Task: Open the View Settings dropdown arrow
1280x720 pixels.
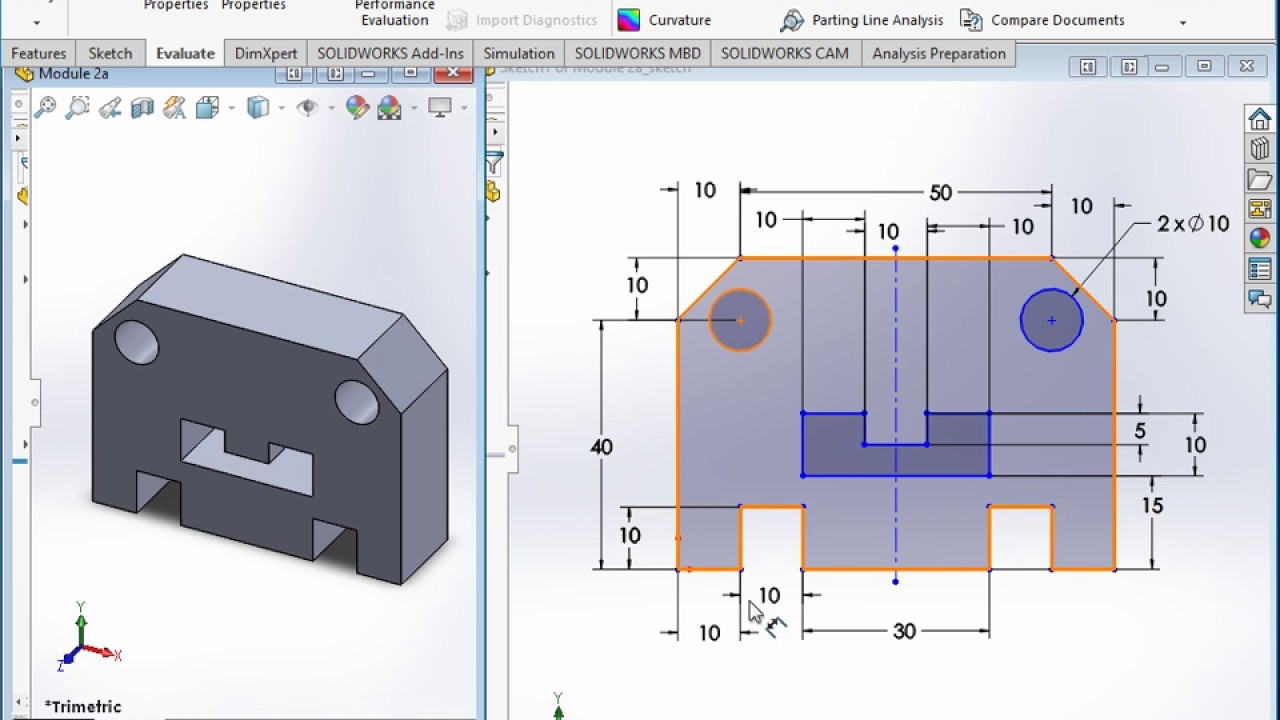Action: (464, 108)
